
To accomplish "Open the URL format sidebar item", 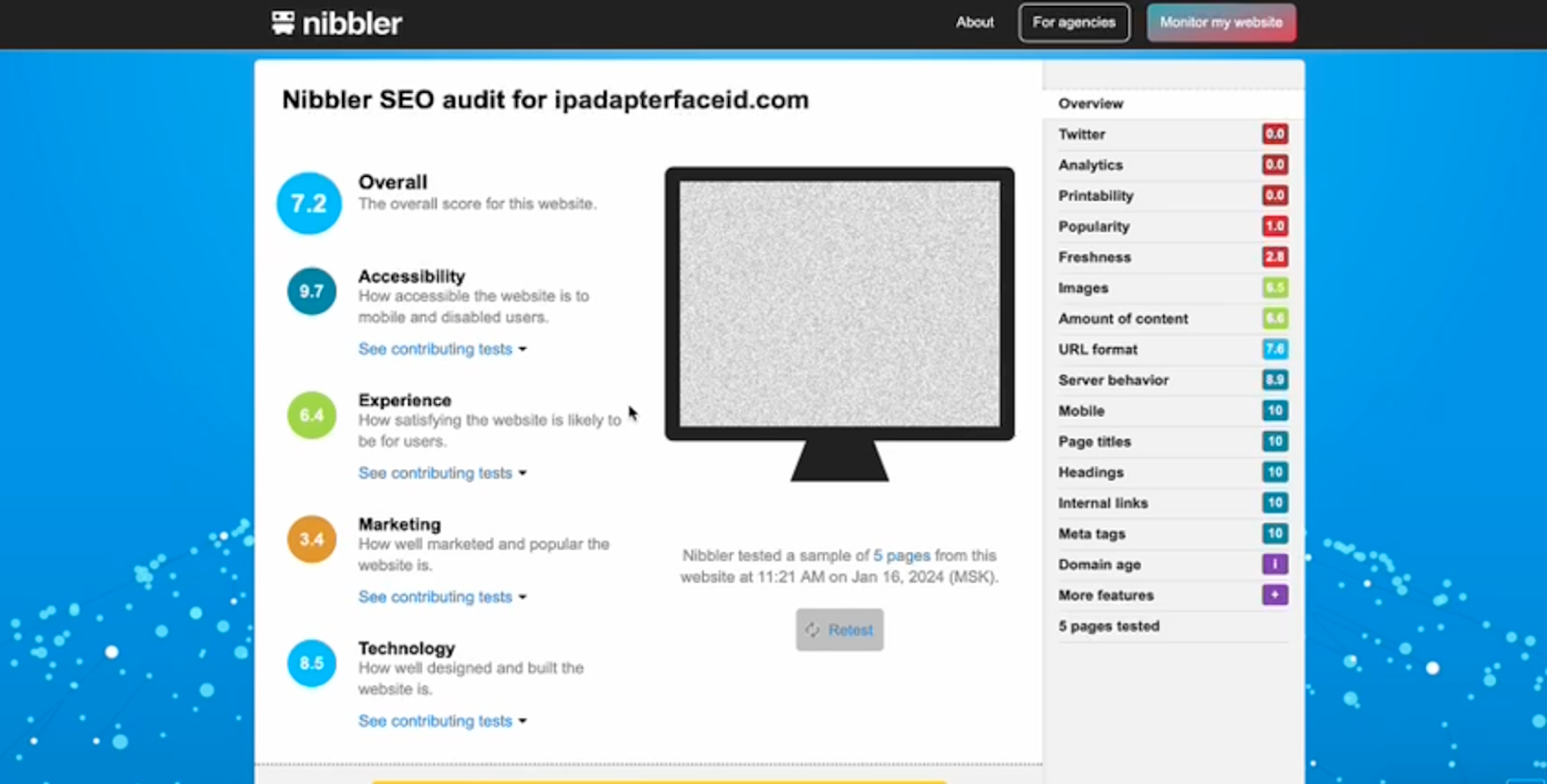I will (x=1173, y=349).
